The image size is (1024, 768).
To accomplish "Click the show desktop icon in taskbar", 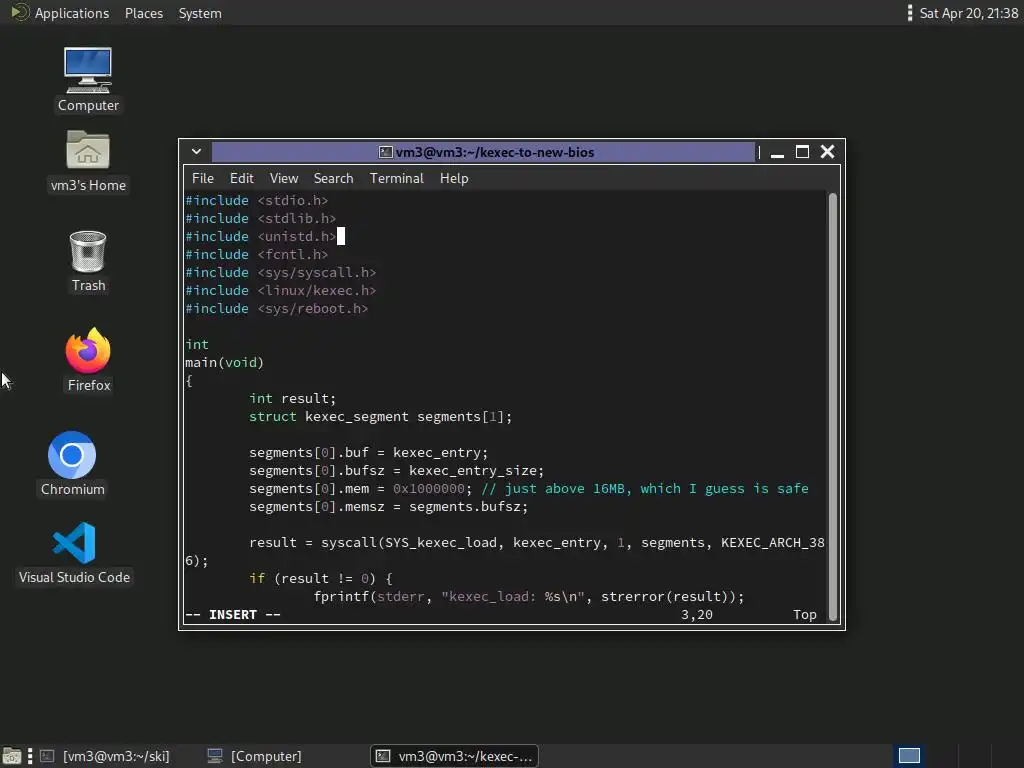I will tap(12, 756).
